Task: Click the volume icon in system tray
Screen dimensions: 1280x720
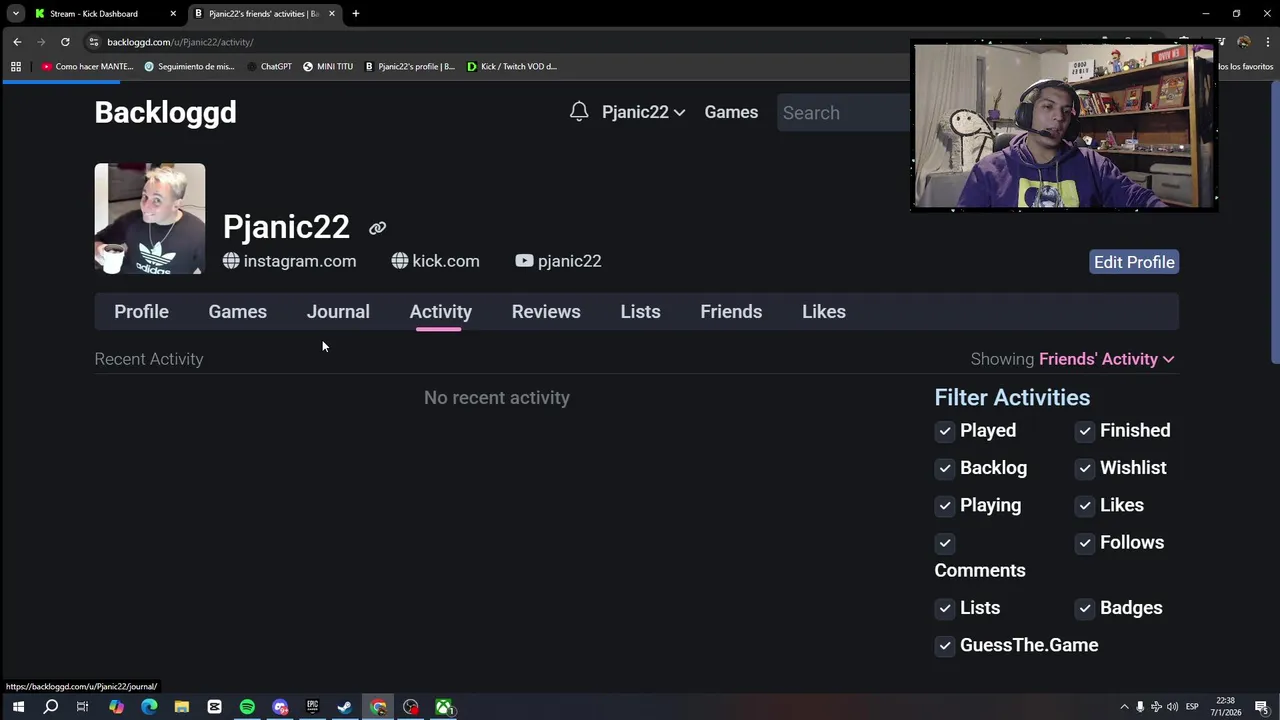Action: [x=1172, y=707]
